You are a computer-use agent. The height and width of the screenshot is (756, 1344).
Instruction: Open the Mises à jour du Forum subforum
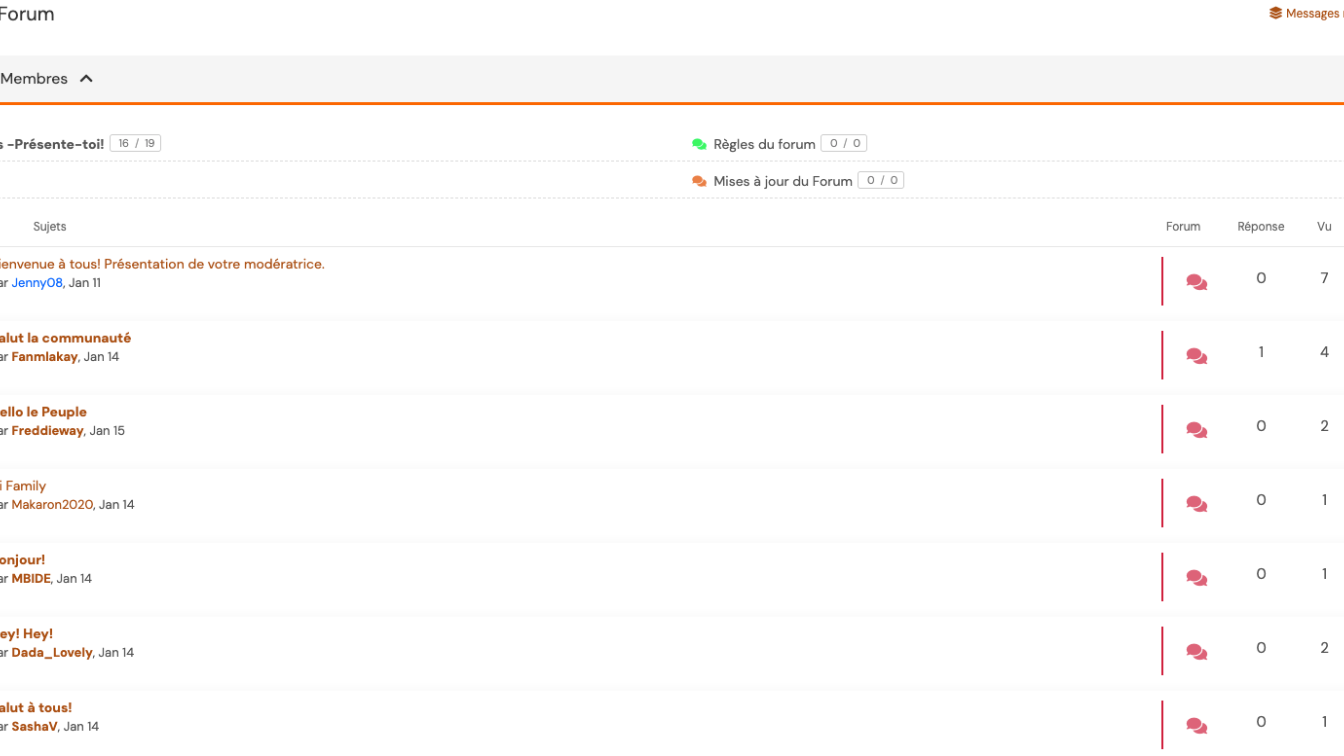coord(782,181)
